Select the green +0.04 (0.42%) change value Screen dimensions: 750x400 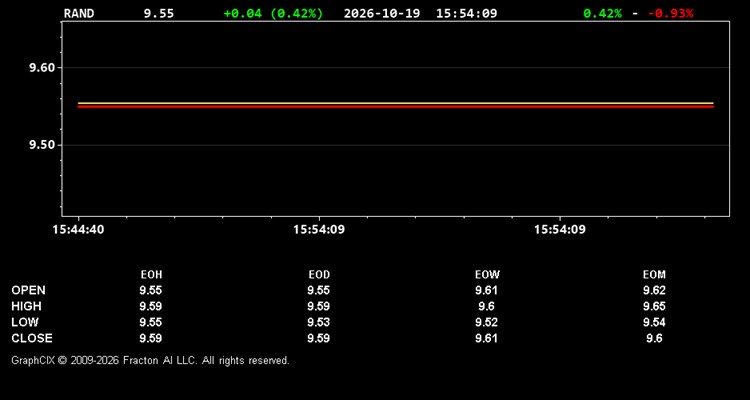273,13
